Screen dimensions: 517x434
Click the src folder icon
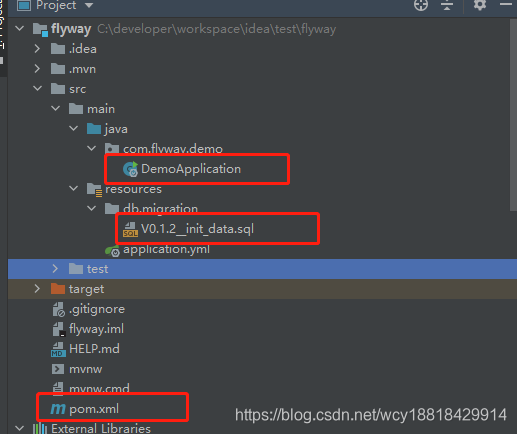tap(58, 89)
